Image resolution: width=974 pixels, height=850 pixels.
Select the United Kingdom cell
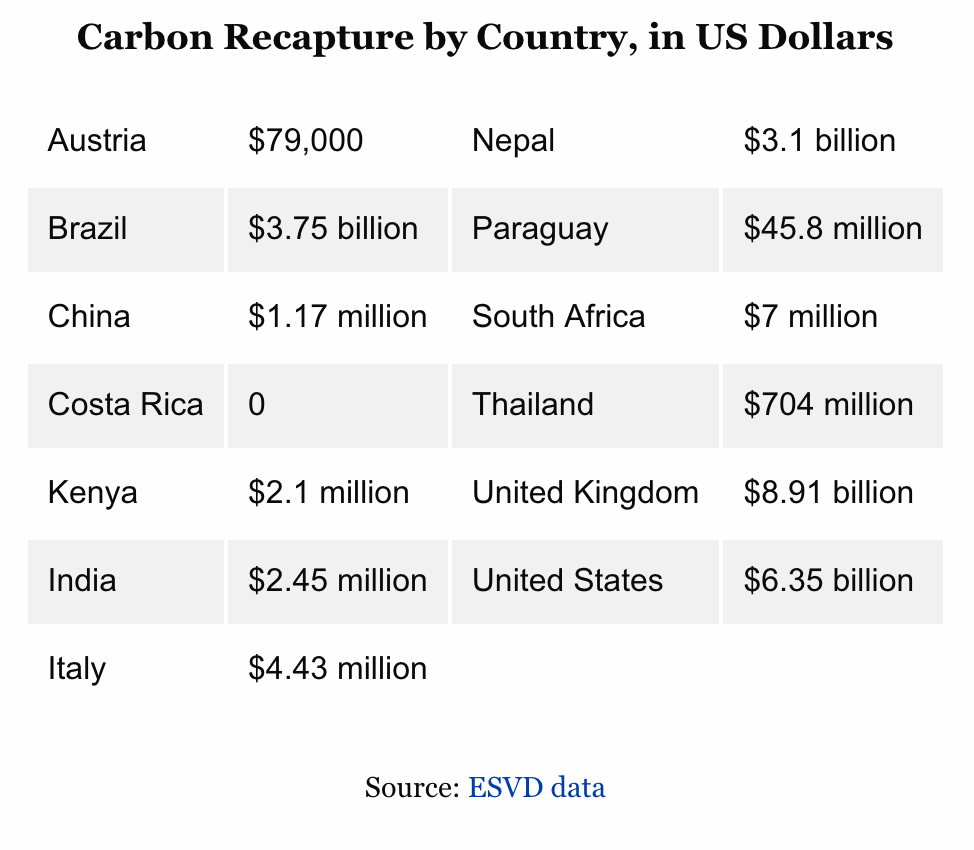585,492
